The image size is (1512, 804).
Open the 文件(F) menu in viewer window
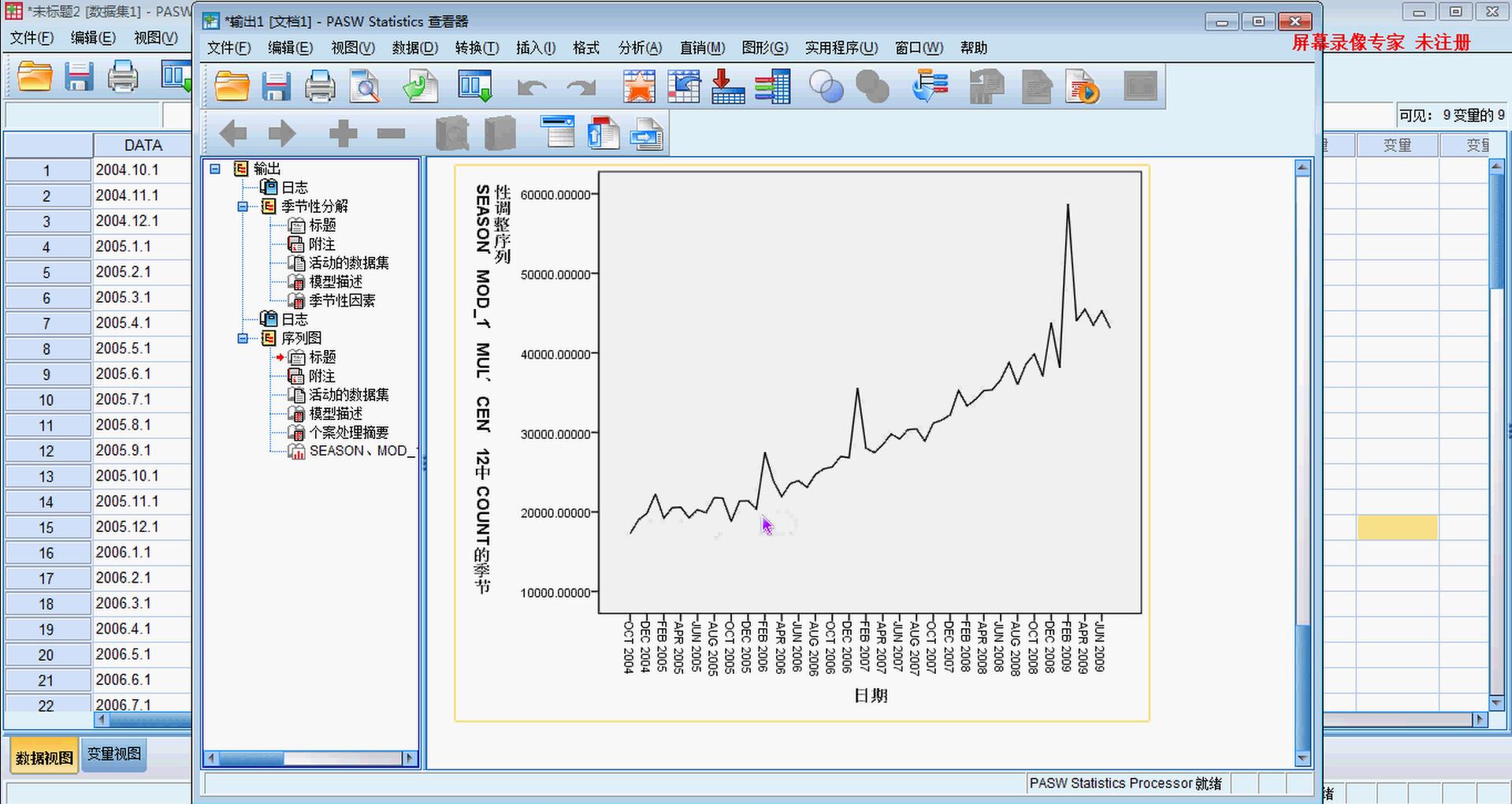pyautogui.click(x=228, y=48)
